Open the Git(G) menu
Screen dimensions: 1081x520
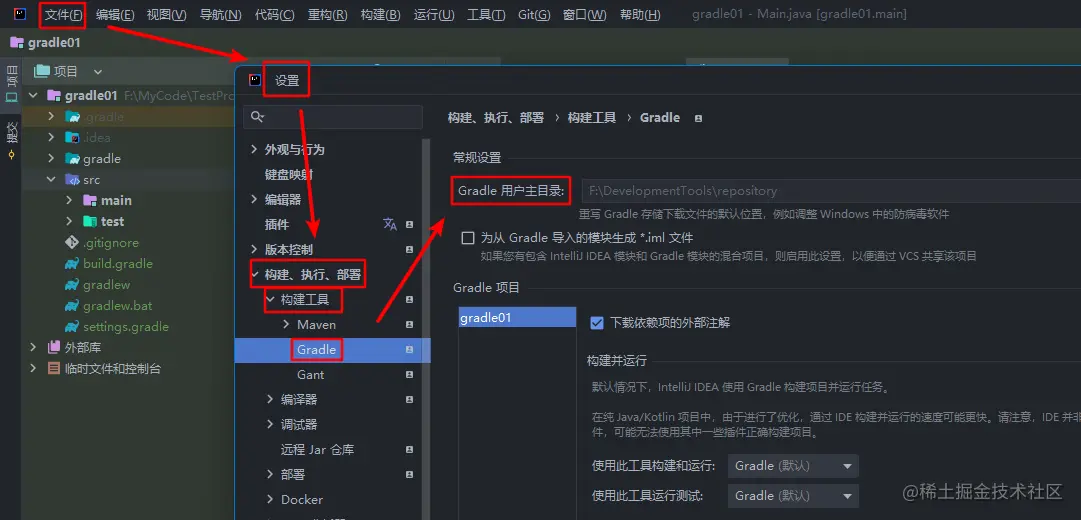point(534,14)
